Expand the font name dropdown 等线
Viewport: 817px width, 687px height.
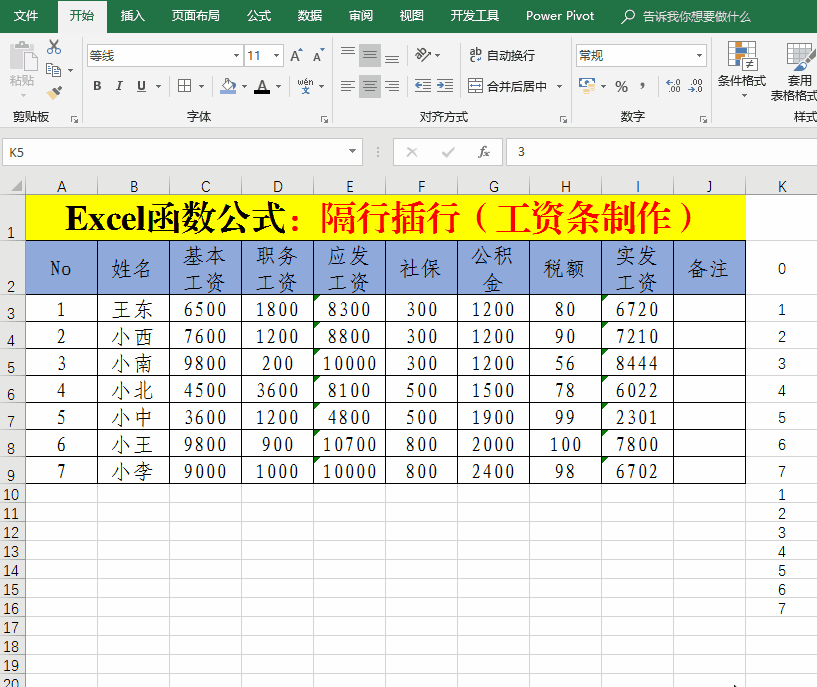coord(236,56)
